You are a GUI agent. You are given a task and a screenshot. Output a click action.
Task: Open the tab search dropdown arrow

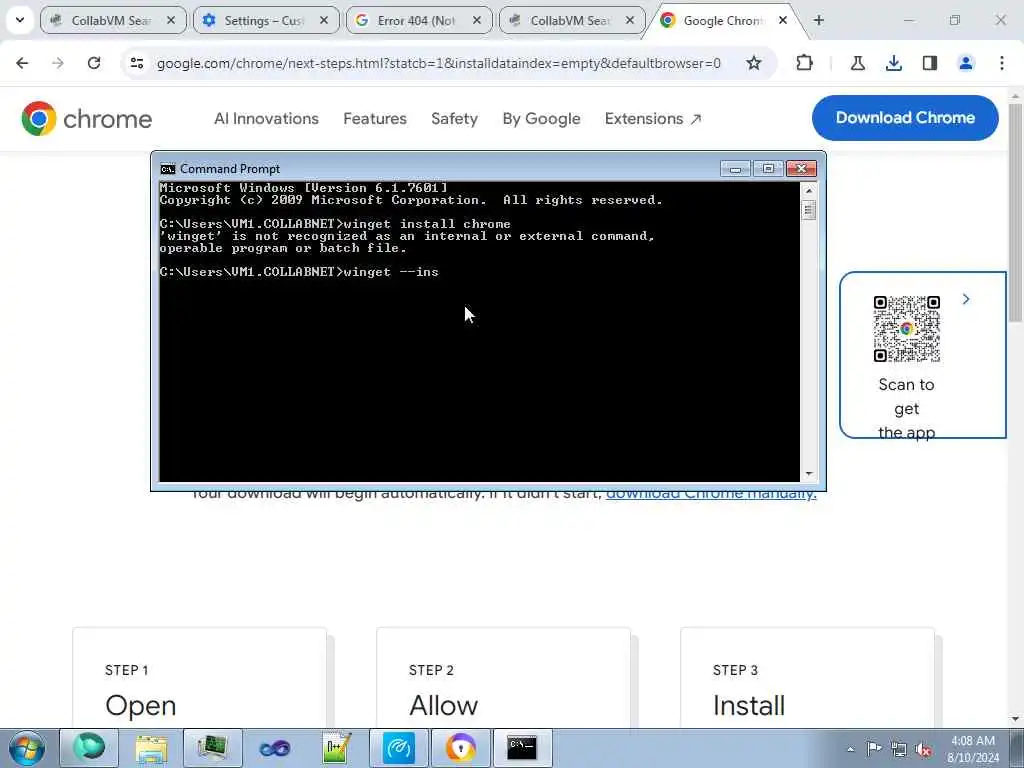coord(20,20)
